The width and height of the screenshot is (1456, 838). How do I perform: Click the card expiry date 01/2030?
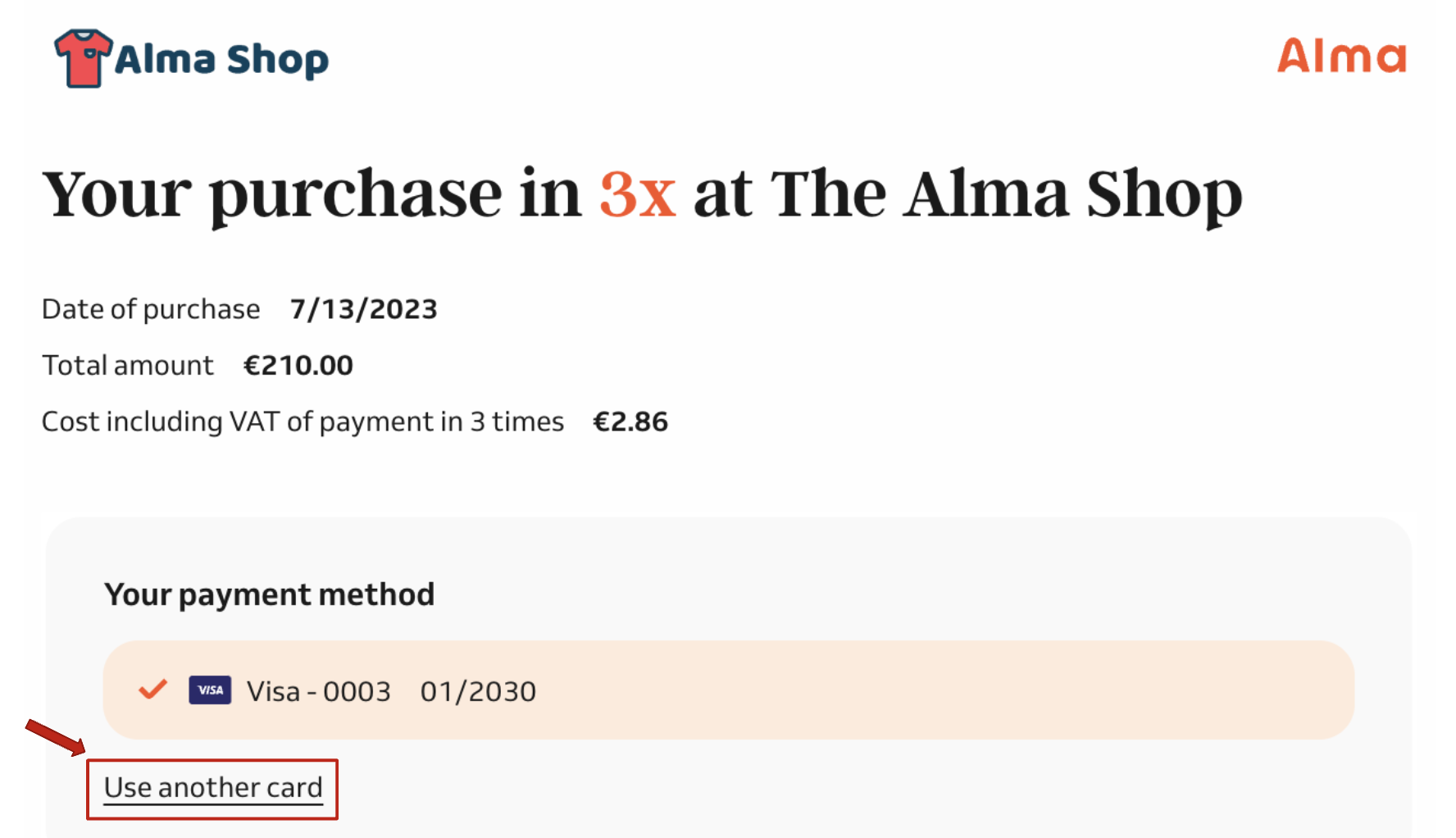pyautogui.click(x=478, y=691)
